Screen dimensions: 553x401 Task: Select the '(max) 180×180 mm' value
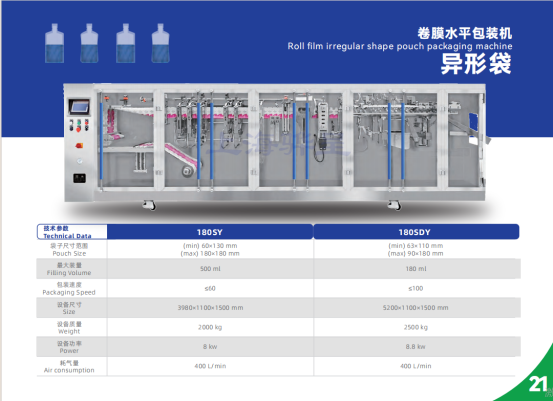(210, 254)
